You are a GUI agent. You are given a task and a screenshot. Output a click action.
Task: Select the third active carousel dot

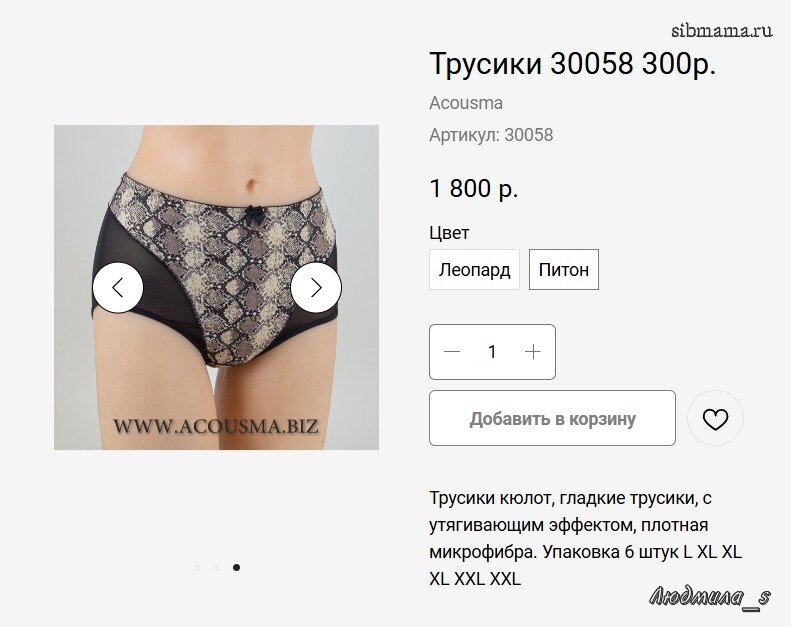(x=236, y=567)
